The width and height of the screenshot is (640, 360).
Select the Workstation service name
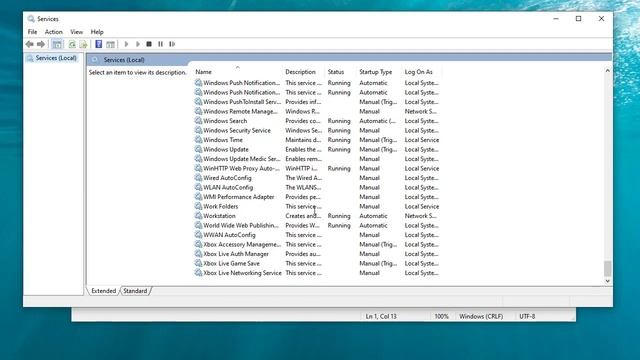click(x=219, y=216)
